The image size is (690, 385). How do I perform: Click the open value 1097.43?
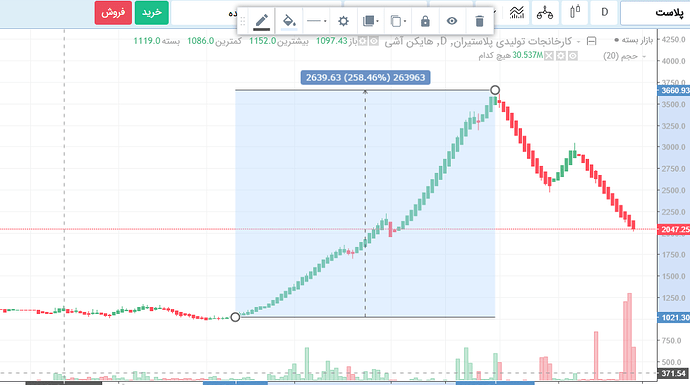click(332, 41)
